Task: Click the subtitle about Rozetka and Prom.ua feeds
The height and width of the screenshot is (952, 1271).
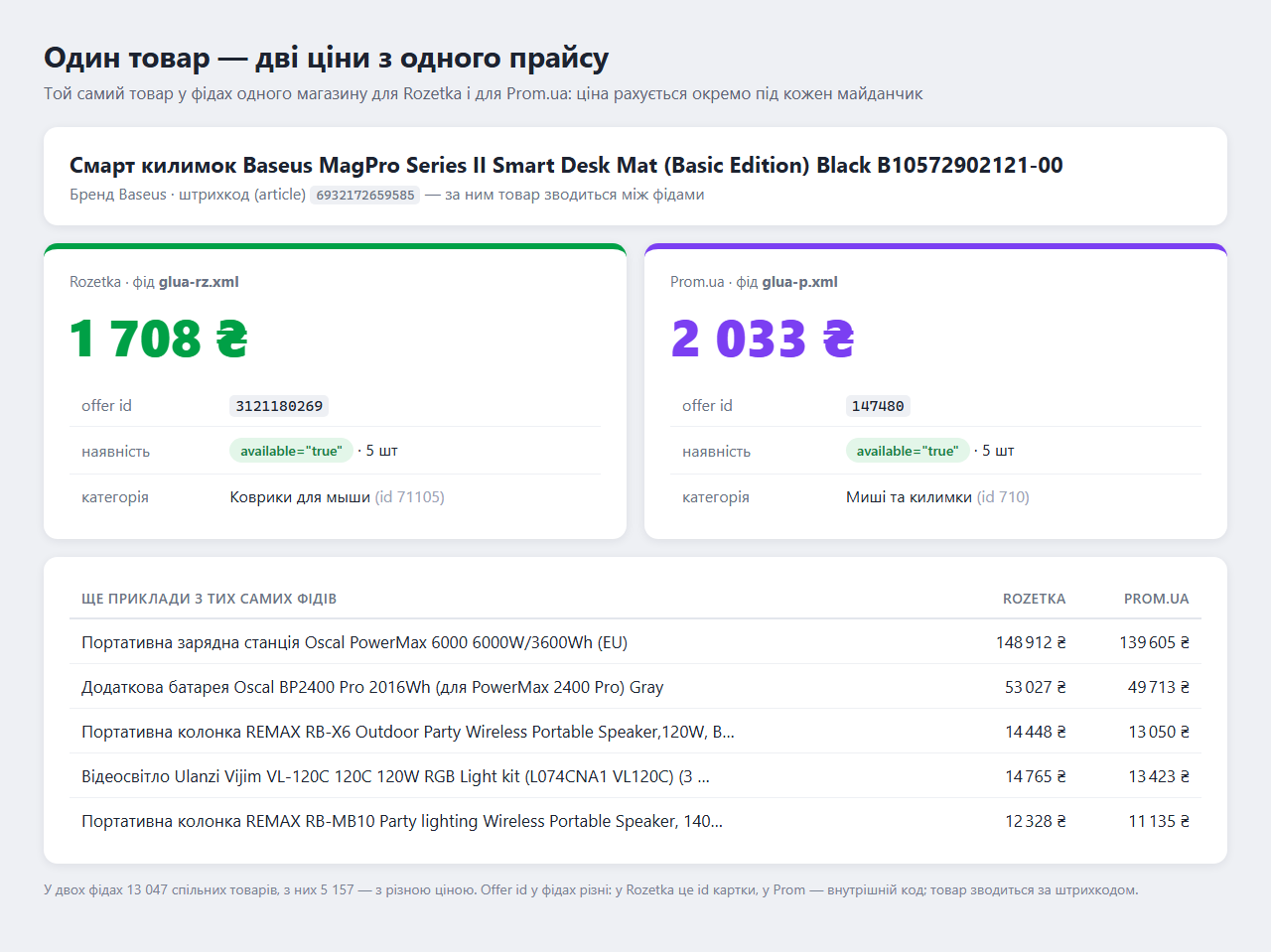Action: click(x=483, y=93)
